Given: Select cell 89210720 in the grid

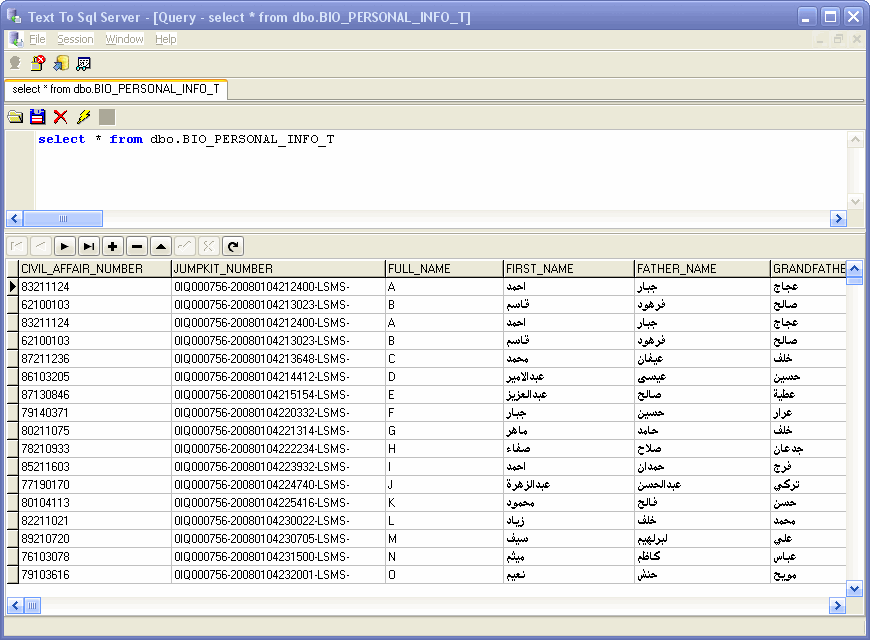Looking at the screenshot, I should coord(95,538).
